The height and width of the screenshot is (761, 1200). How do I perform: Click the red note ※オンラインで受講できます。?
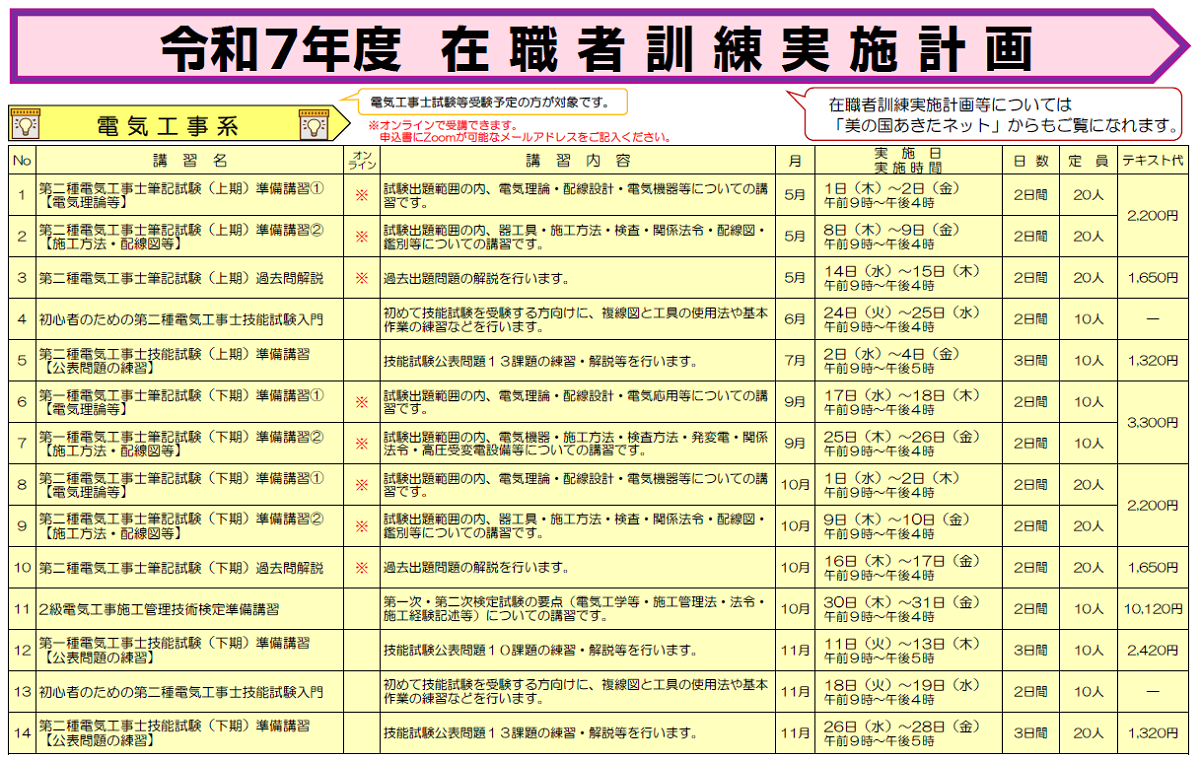click(443, 126)
